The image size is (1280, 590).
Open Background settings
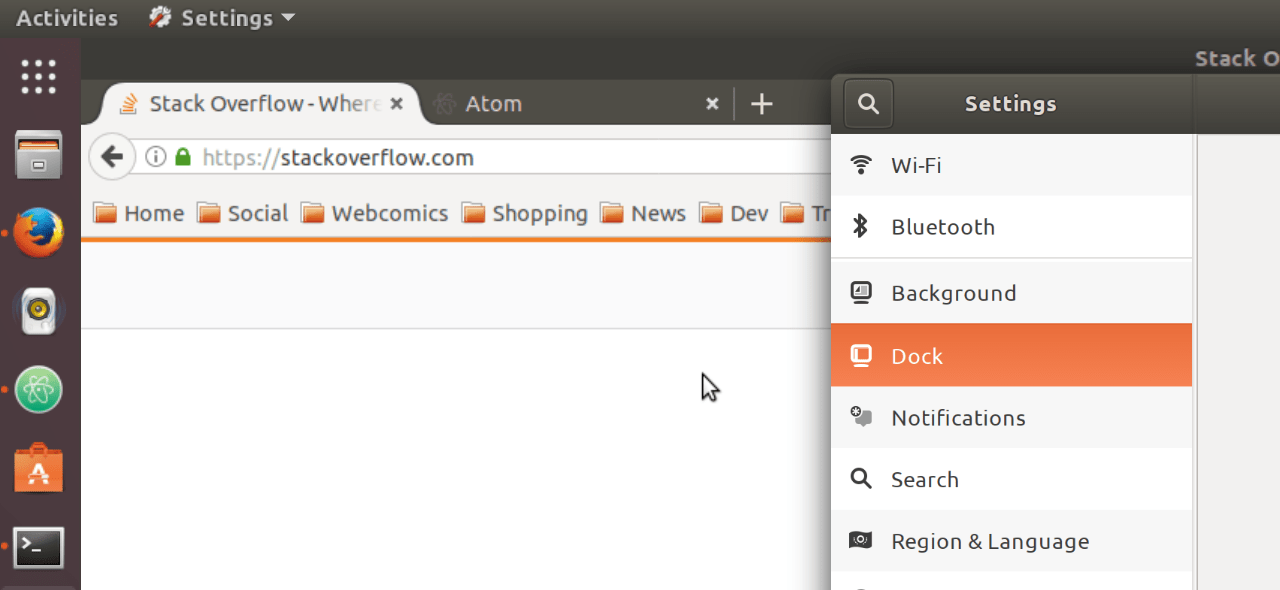click(x=953, y=292)
